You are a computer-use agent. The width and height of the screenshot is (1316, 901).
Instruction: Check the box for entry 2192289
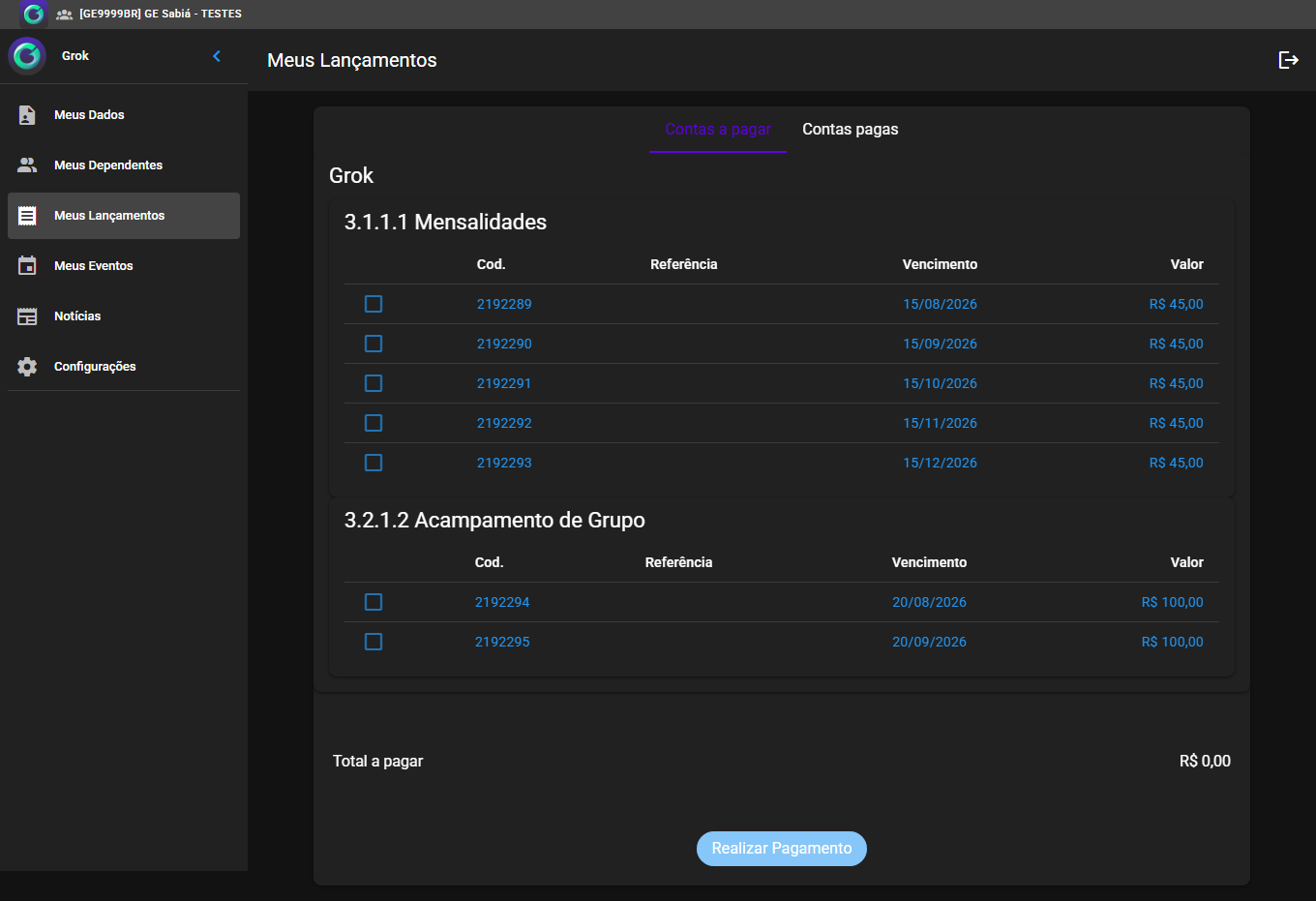click(374, 304)
